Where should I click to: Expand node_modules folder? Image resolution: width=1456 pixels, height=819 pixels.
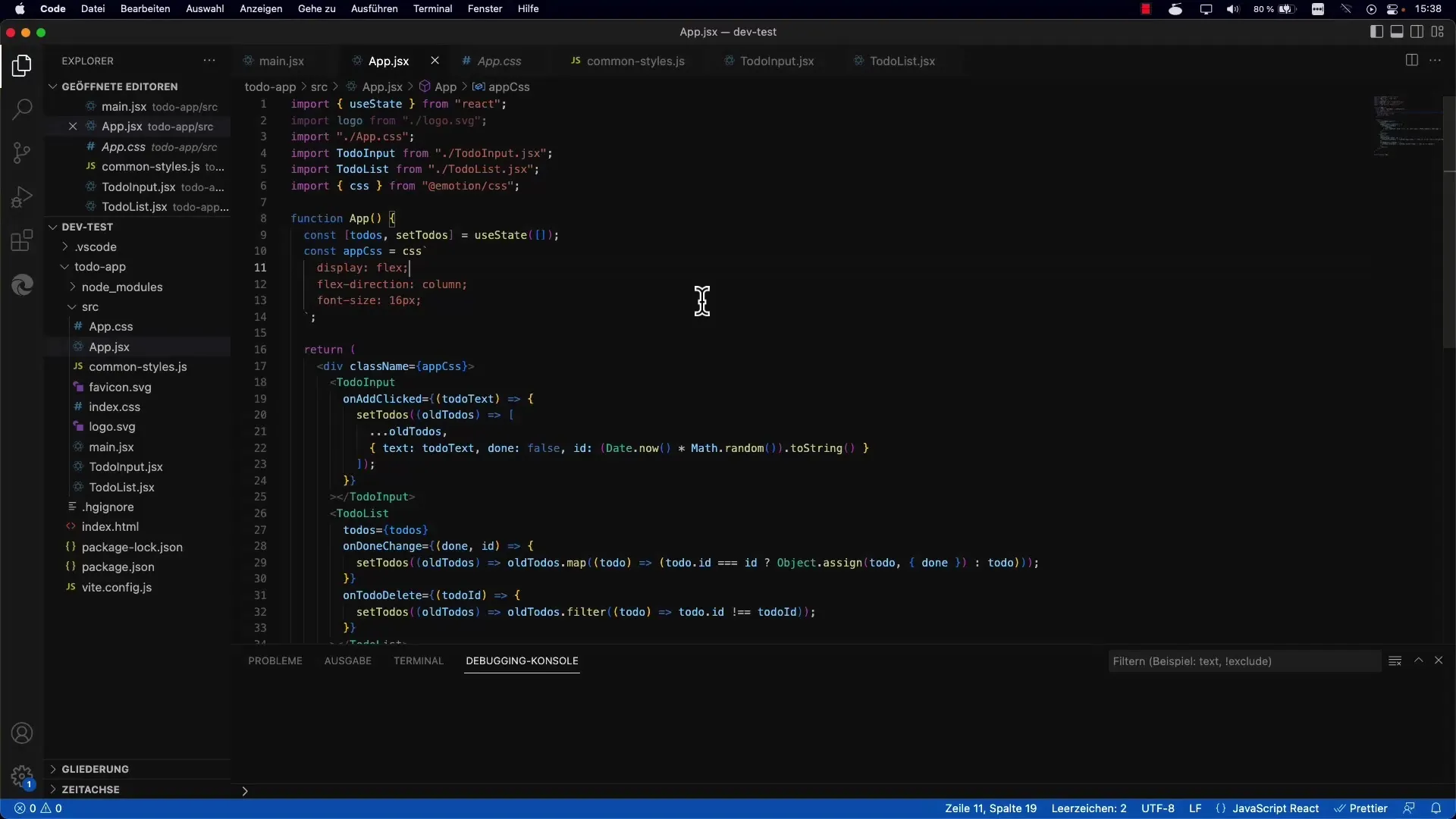coord(122,287)
